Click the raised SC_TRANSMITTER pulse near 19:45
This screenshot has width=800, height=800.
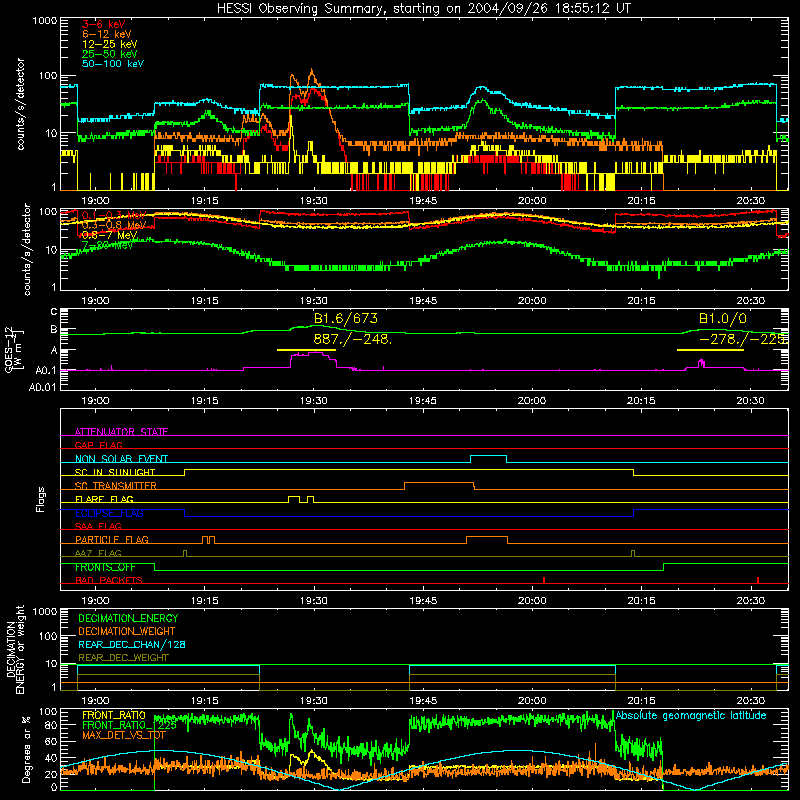[439, 485]
